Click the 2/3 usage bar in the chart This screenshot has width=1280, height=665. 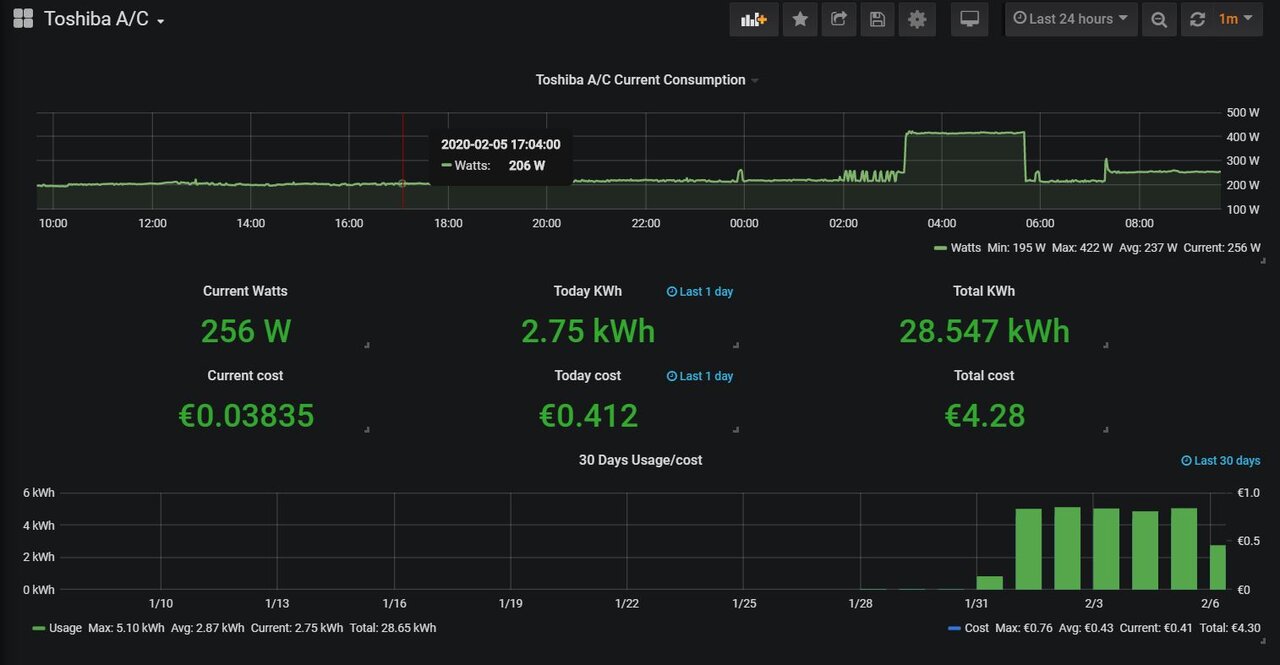point(1106,549)
